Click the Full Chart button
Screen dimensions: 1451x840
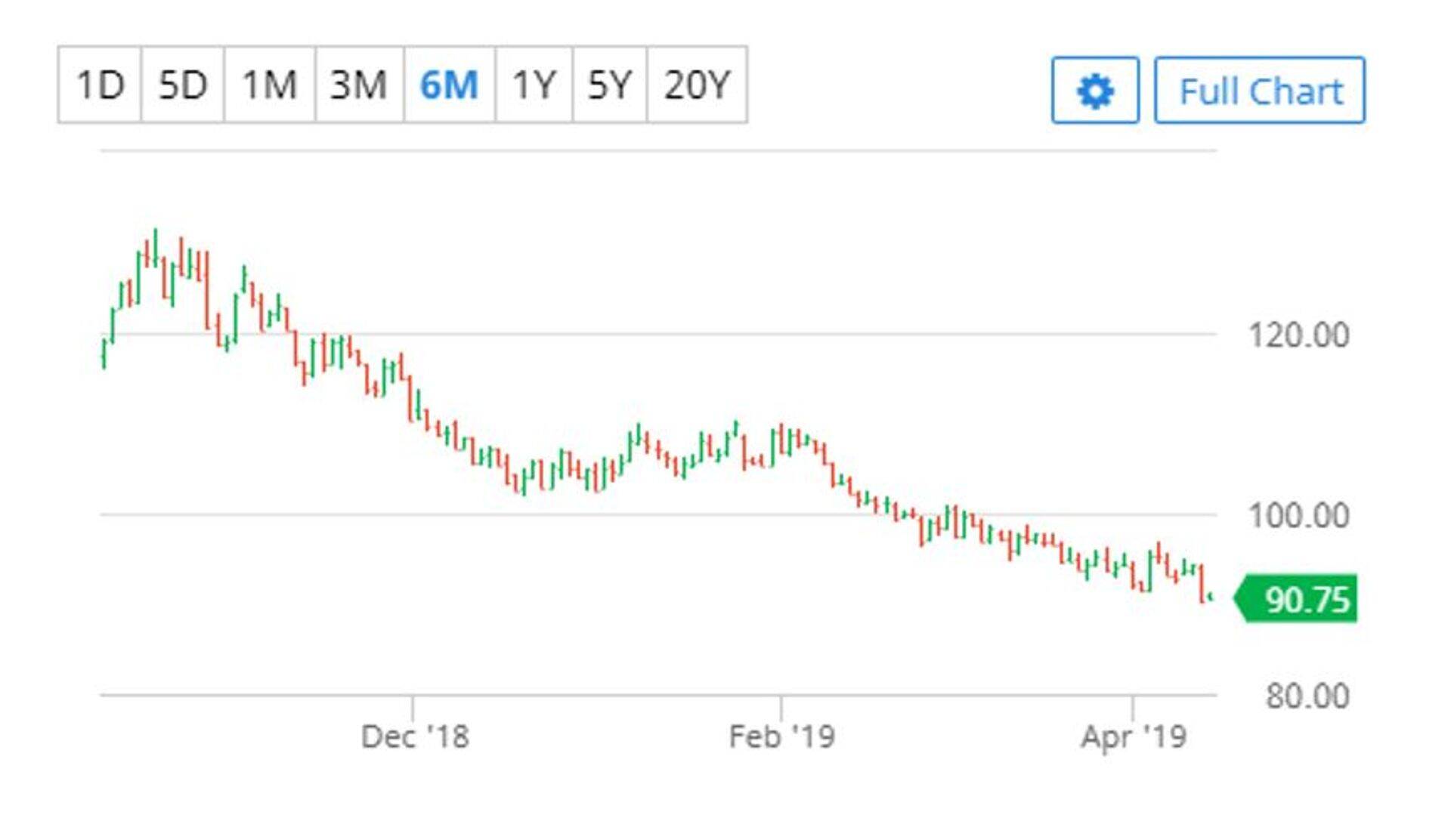1260,91
